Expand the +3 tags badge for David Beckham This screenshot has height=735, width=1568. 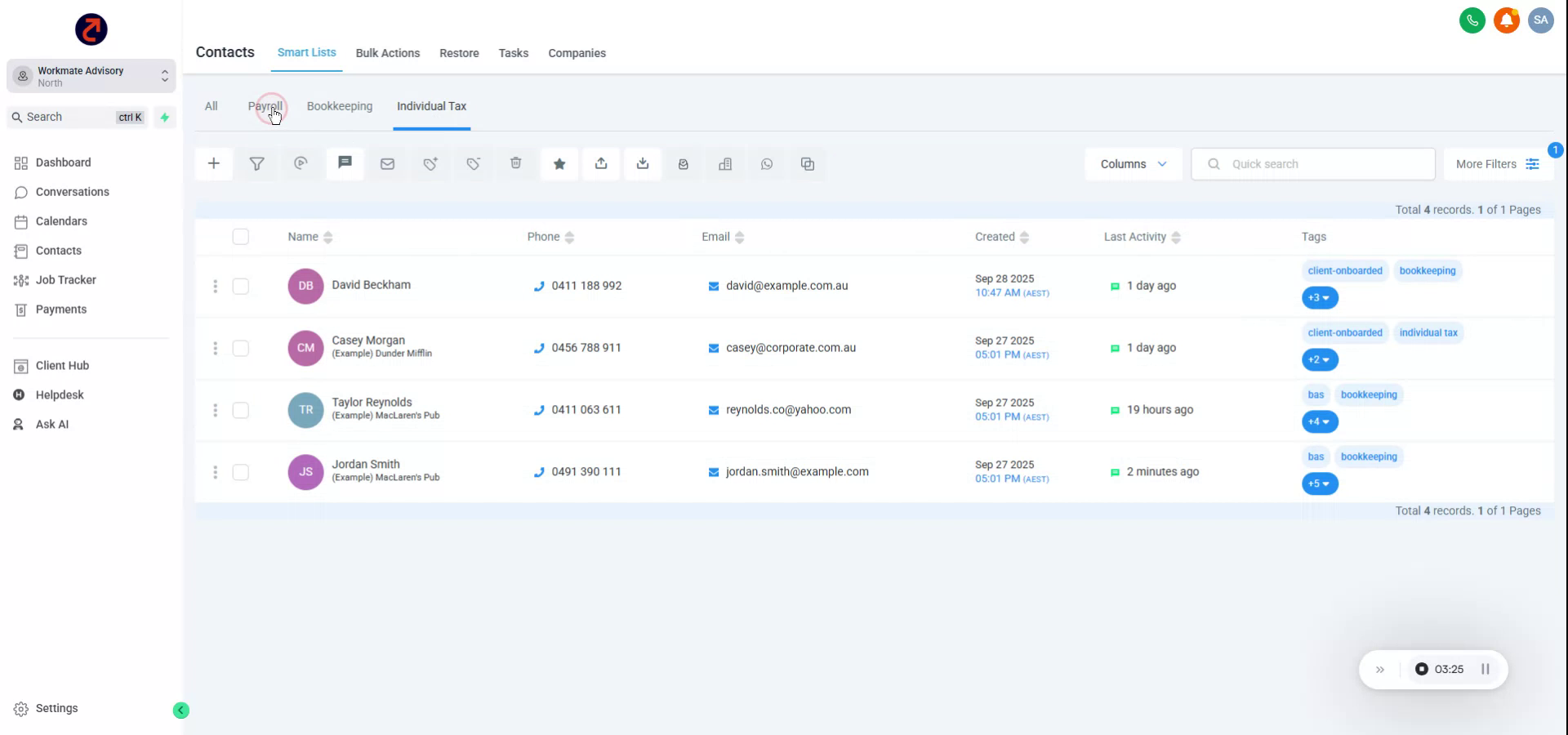coord(1319,298)
